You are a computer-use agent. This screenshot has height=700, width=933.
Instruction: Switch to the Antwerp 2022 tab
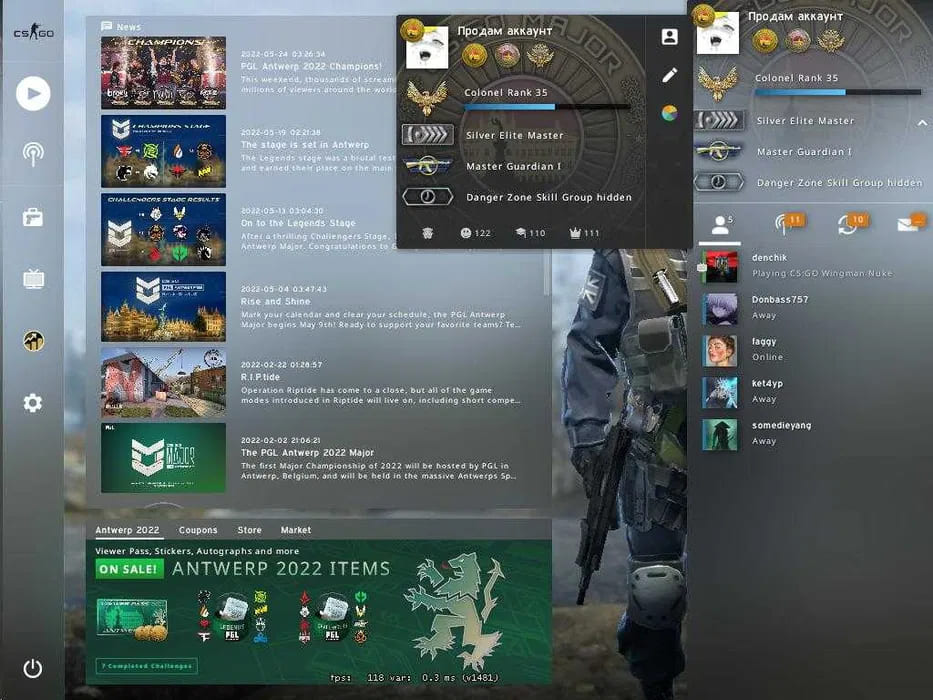coord(127,530)
